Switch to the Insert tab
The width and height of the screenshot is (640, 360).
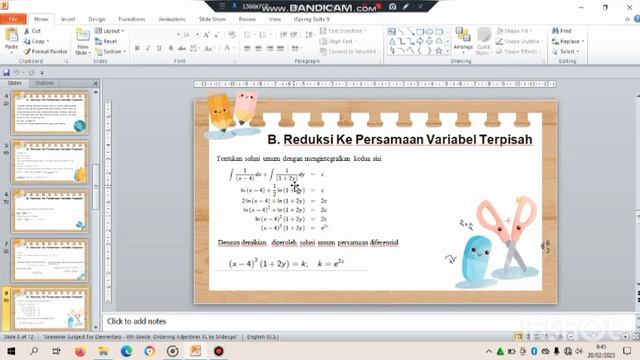(68, 19)
